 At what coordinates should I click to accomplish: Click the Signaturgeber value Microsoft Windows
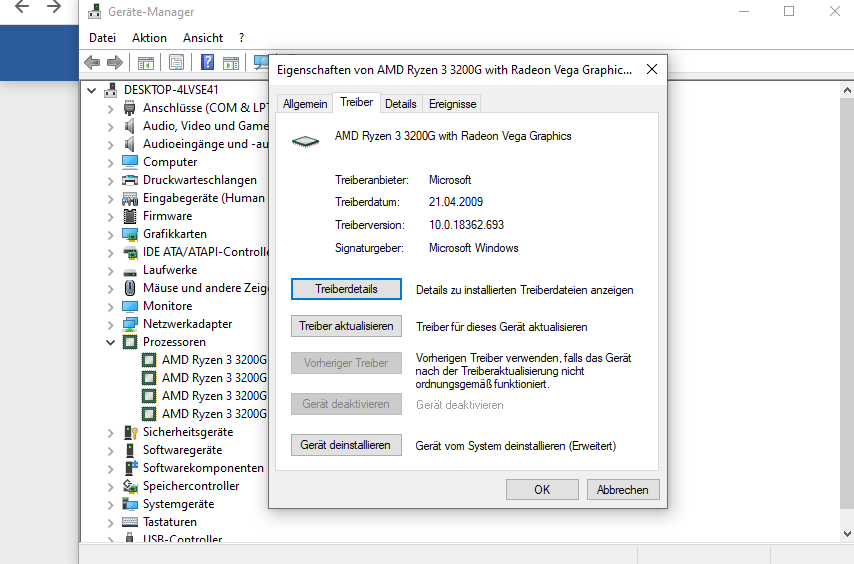[473, 248]
